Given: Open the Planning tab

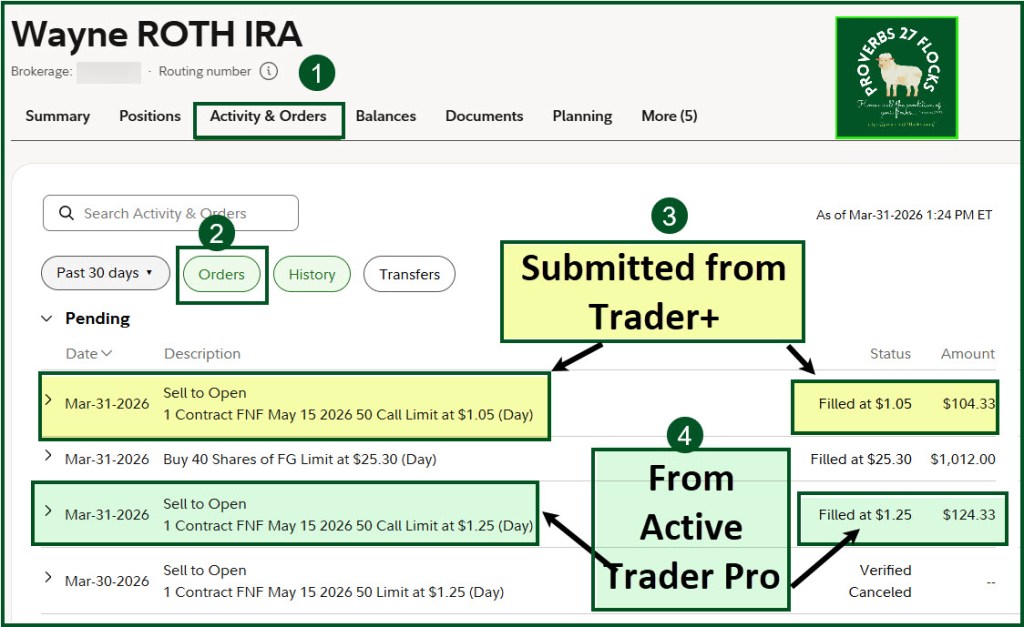Looking at the screenshot, I should point(582,116).
